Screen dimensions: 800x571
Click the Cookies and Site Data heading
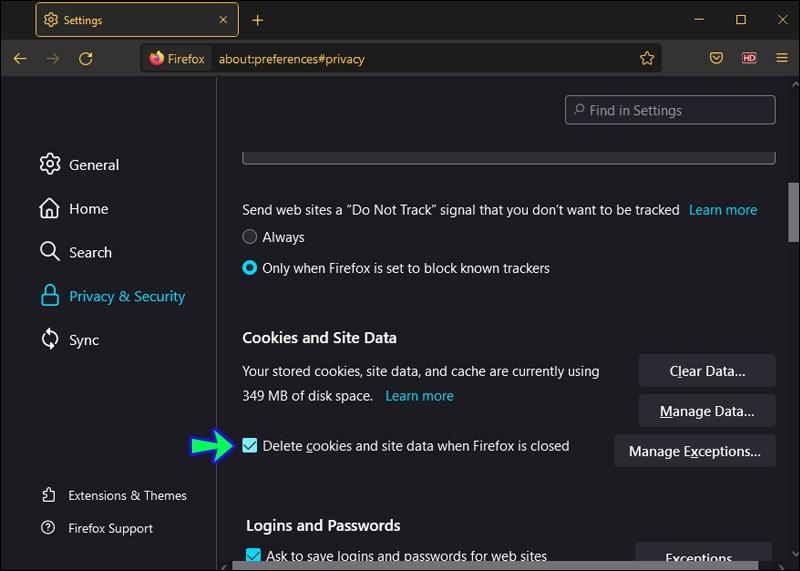click(x=319, y=338)
